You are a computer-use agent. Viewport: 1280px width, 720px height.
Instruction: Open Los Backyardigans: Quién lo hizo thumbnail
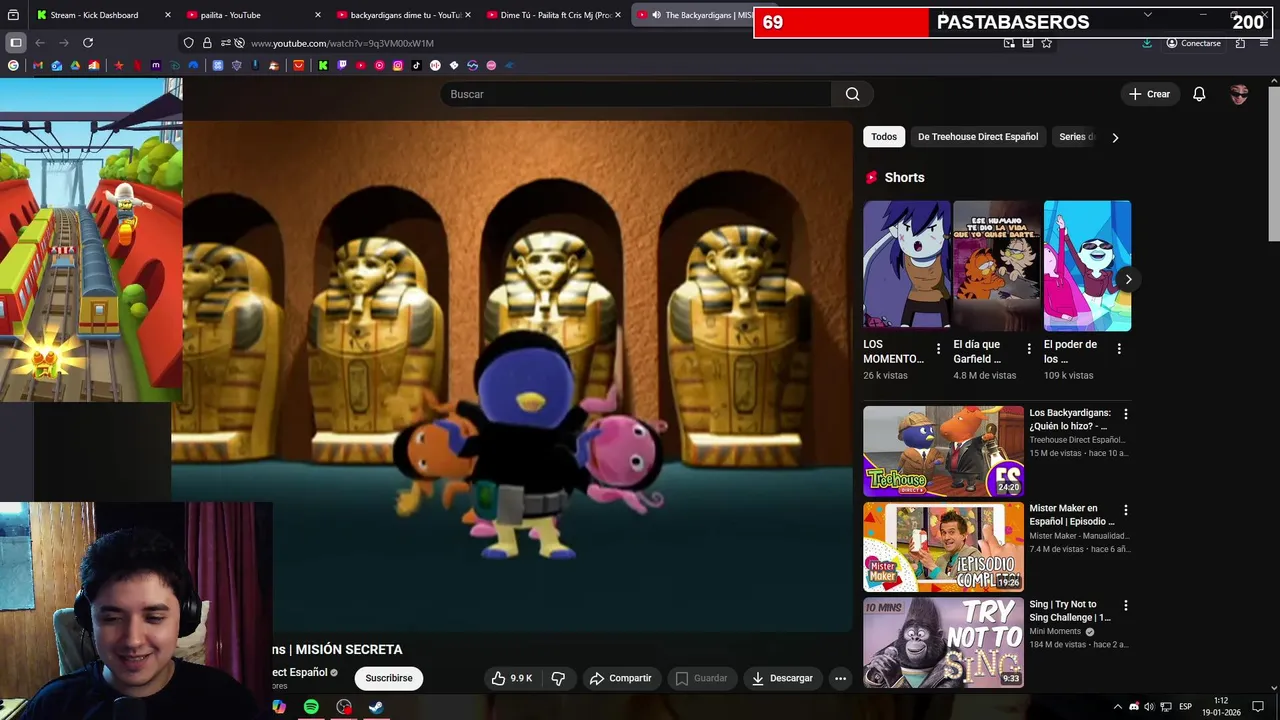[943, 451]
